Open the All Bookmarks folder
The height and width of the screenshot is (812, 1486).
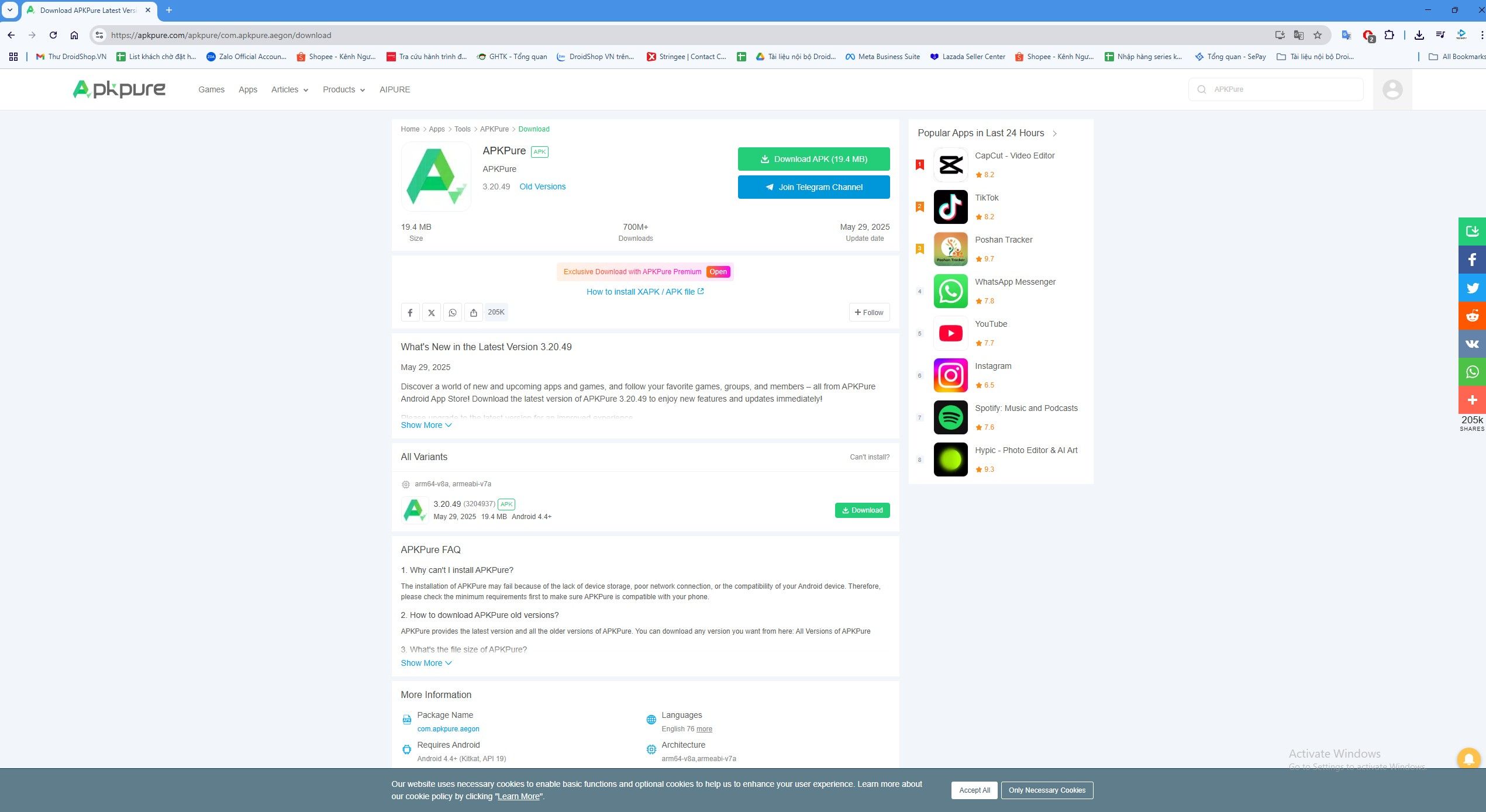(1457, 57)
